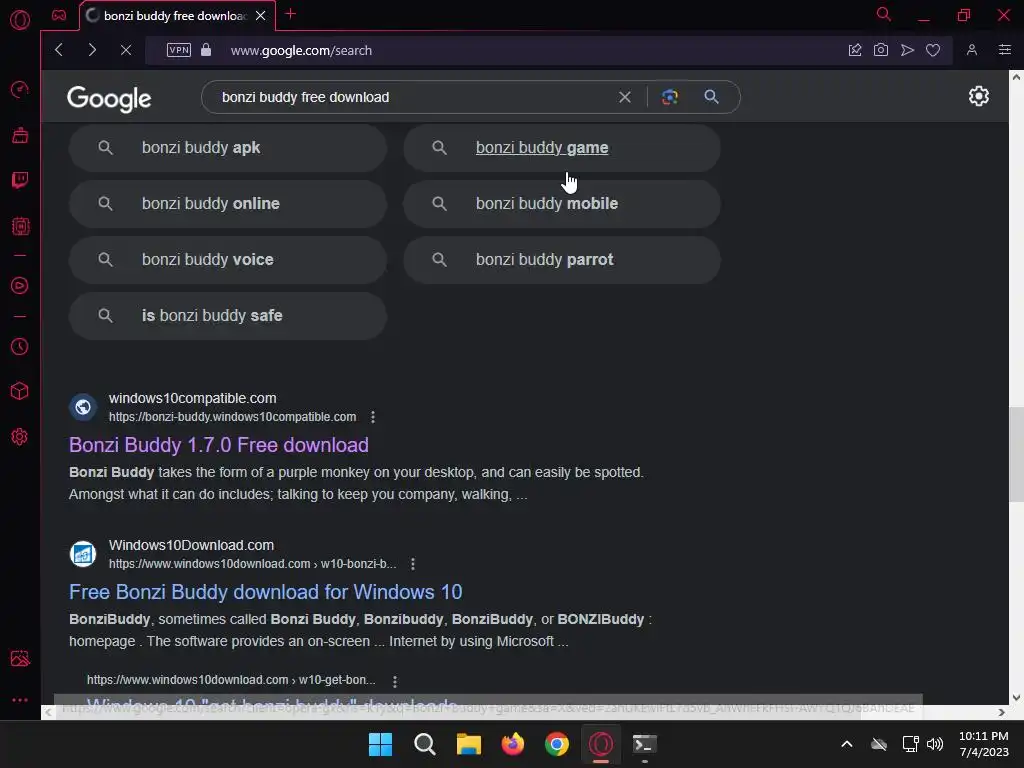Search related: bonzi buddy game
Screen dimensions: 1024x768
pos(562,148)
